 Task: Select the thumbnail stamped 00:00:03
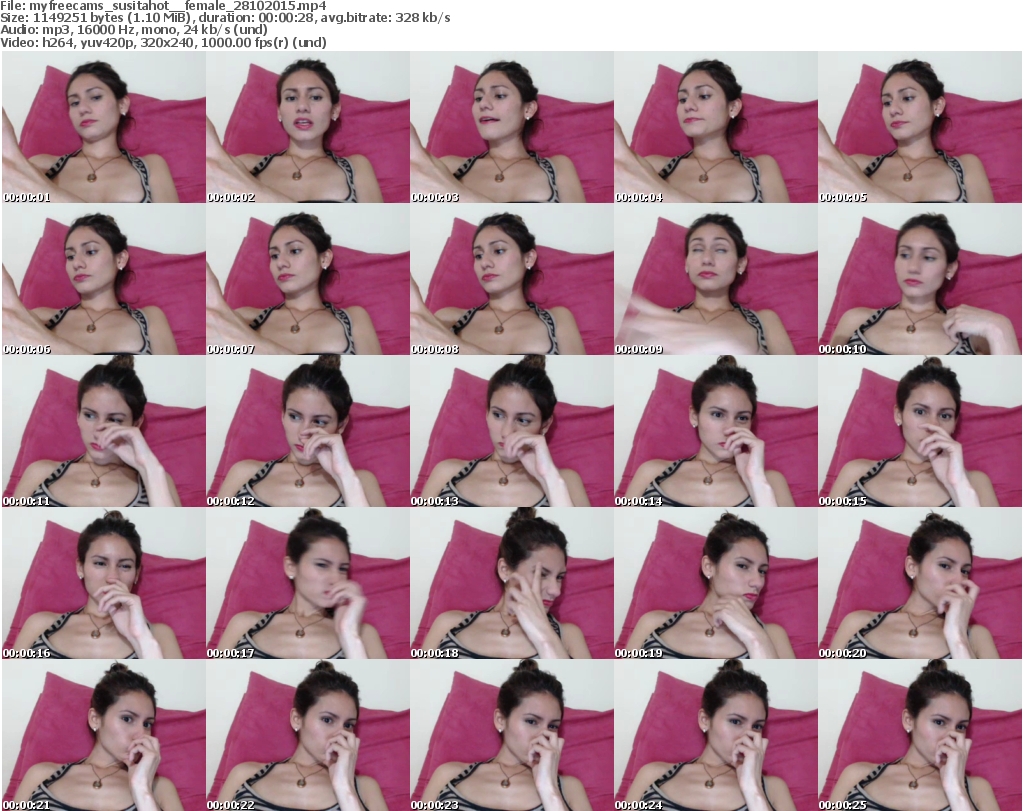pos(512,127)
